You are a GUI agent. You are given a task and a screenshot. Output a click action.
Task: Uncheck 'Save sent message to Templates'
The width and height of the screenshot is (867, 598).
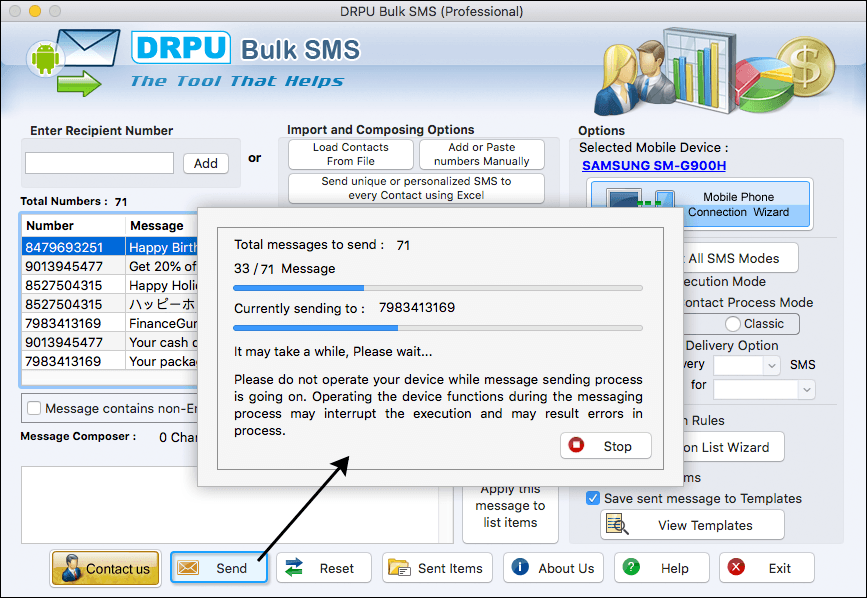(593, 498)
